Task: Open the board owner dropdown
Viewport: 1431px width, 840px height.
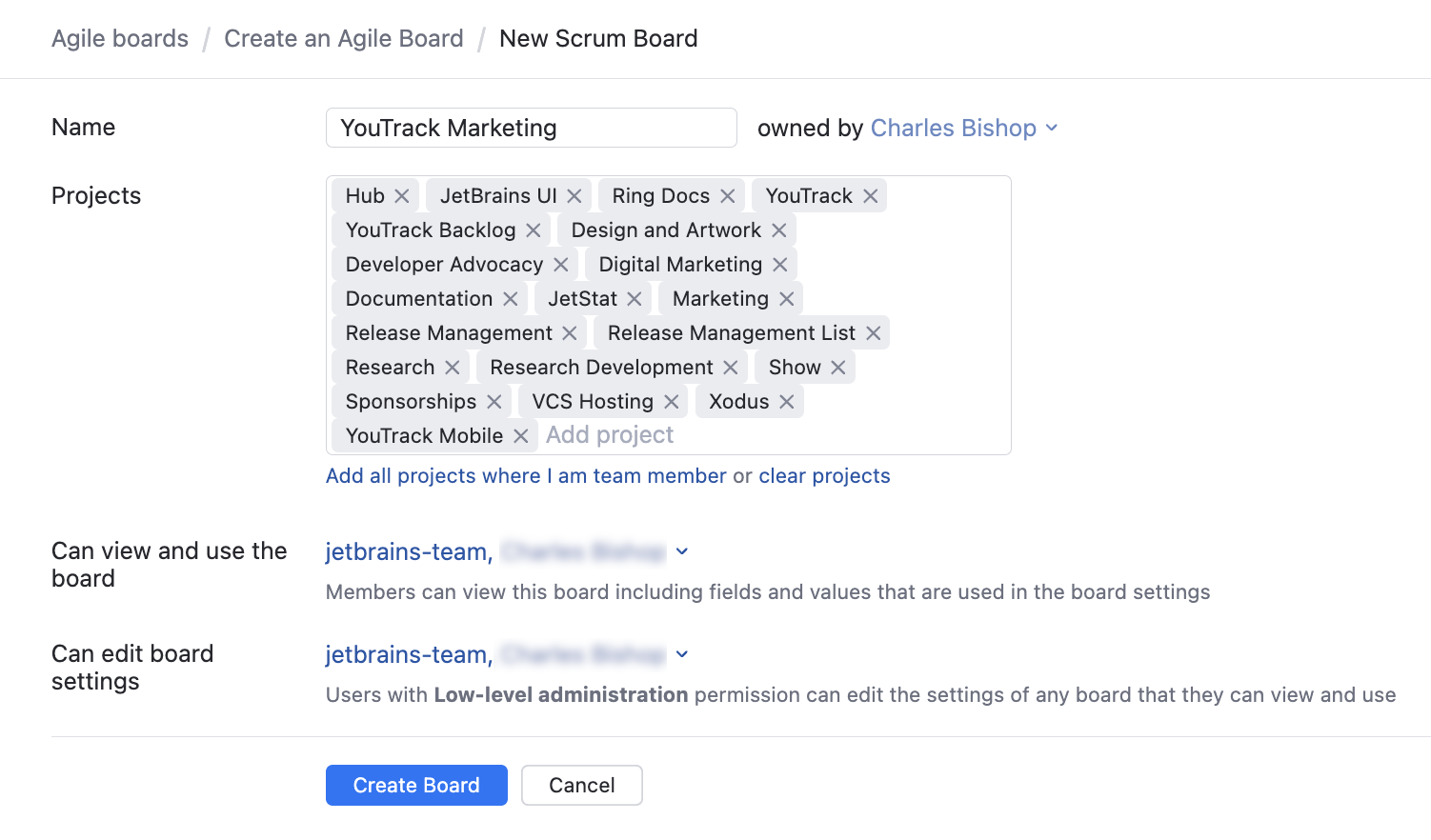Action: coord(1053,128)
